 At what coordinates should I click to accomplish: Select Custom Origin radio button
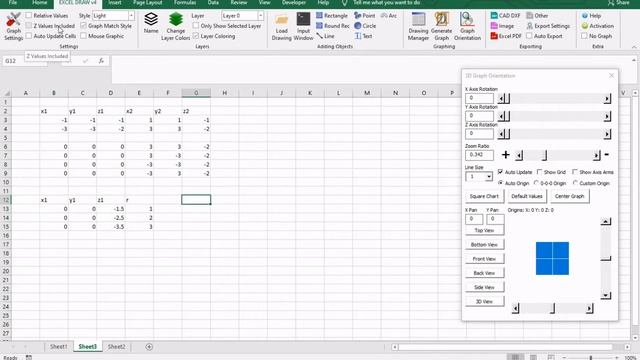pos(575,183)
